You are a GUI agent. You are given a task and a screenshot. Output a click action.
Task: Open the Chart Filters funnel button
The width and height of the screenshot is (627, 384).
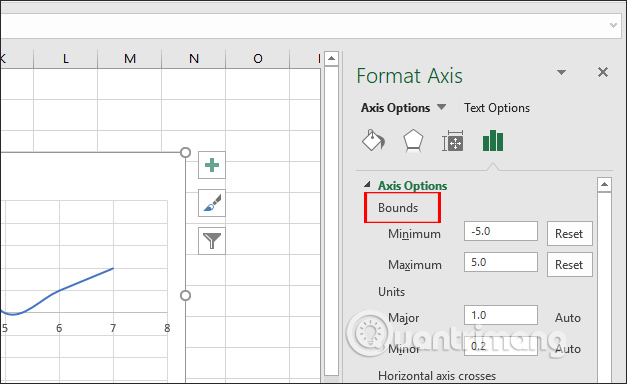click(212, 241)
